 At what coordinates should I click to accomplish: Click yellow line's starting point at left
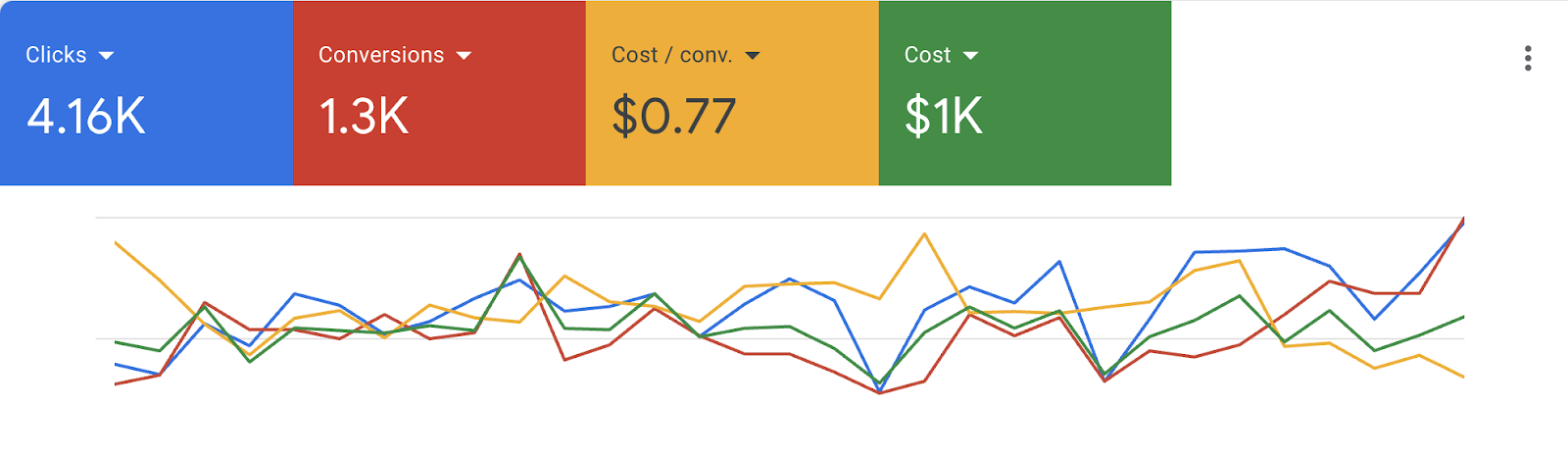click(117, 242)
